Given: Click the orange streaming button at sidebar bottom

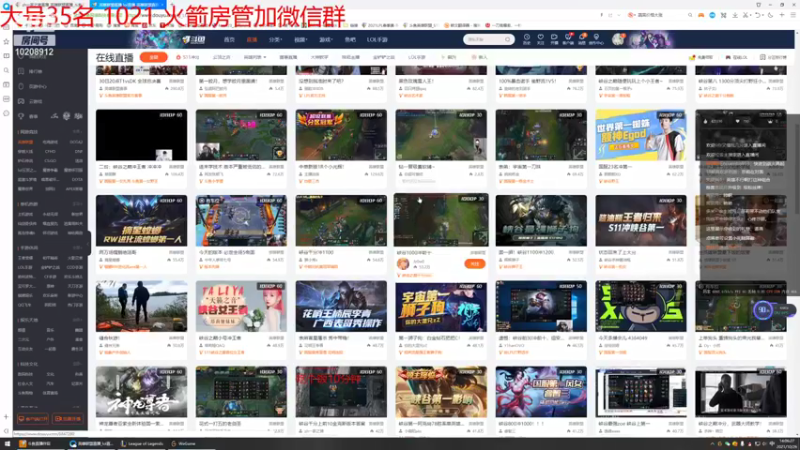Looking at the screenshot, I should (x=67, y=418).
